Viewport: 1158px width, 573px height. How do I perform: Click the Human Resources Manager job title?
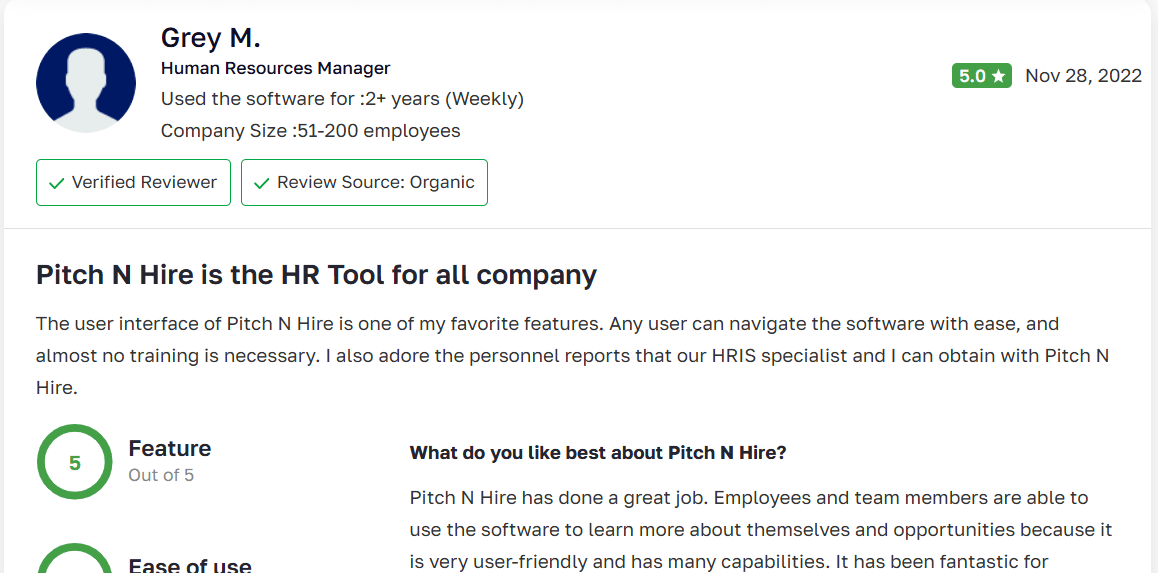pos(275,68)
